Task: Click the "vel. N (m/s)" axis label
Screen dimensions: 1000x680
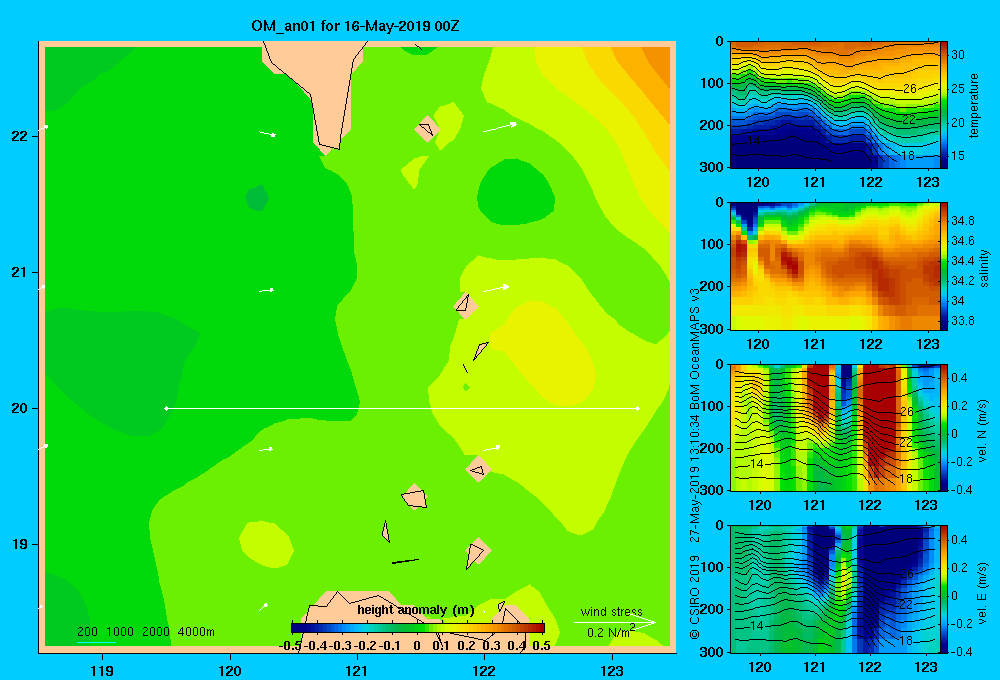Action: [x=983, y=431]
